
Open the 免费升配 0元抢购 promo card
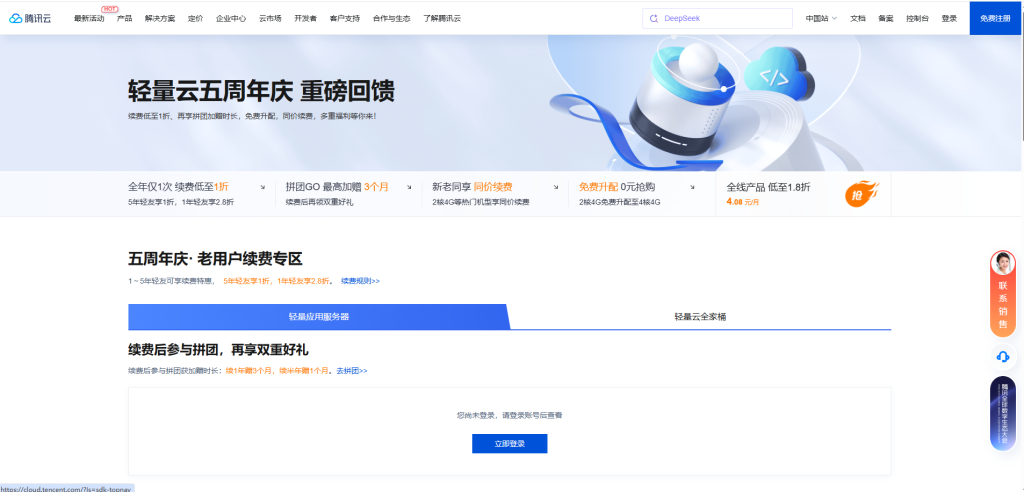coord(641,194)
